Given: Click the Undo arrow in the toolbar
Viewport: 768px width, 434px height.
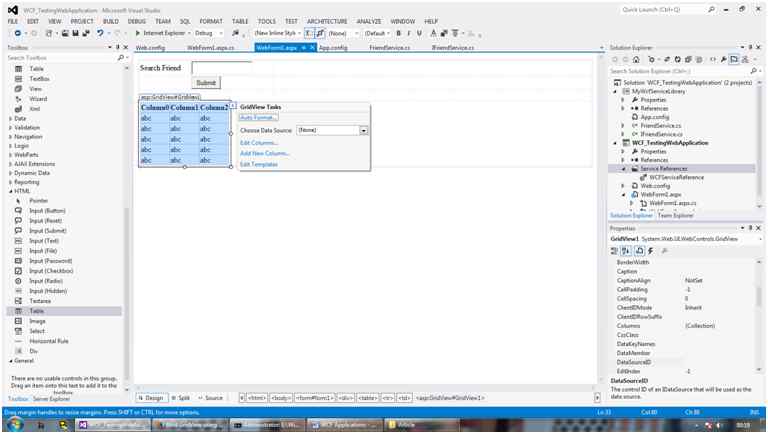Looking at the screenshot, I should (100, 33).
